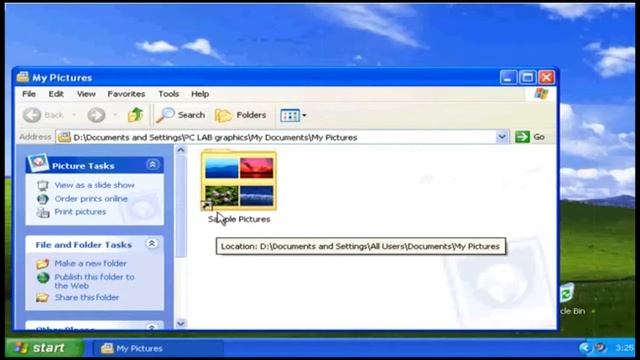Select the Sample Pictures folder thumbnail
Viewport: 640px width, 360px height.
[239, 181]
